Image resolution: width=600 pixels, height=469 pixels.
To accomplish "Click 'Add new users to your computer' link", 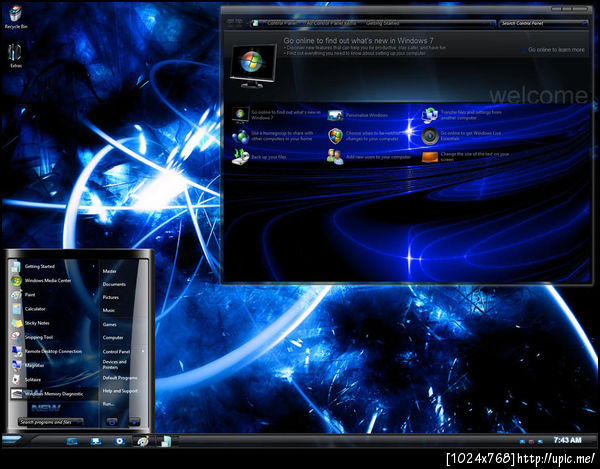I will pyautogui.click(x=378, y=157).
